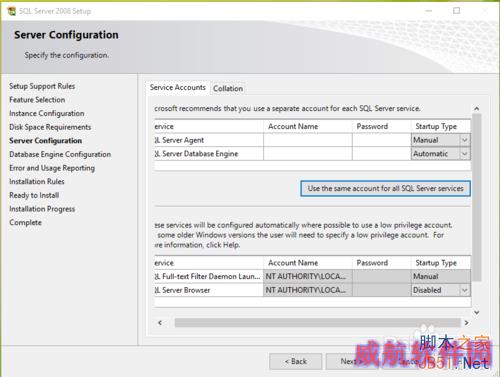This screenshot has height=377, width=500.
Task: Click Account Name cell for Full-text Filter Daemon
Action: [308, 276]
